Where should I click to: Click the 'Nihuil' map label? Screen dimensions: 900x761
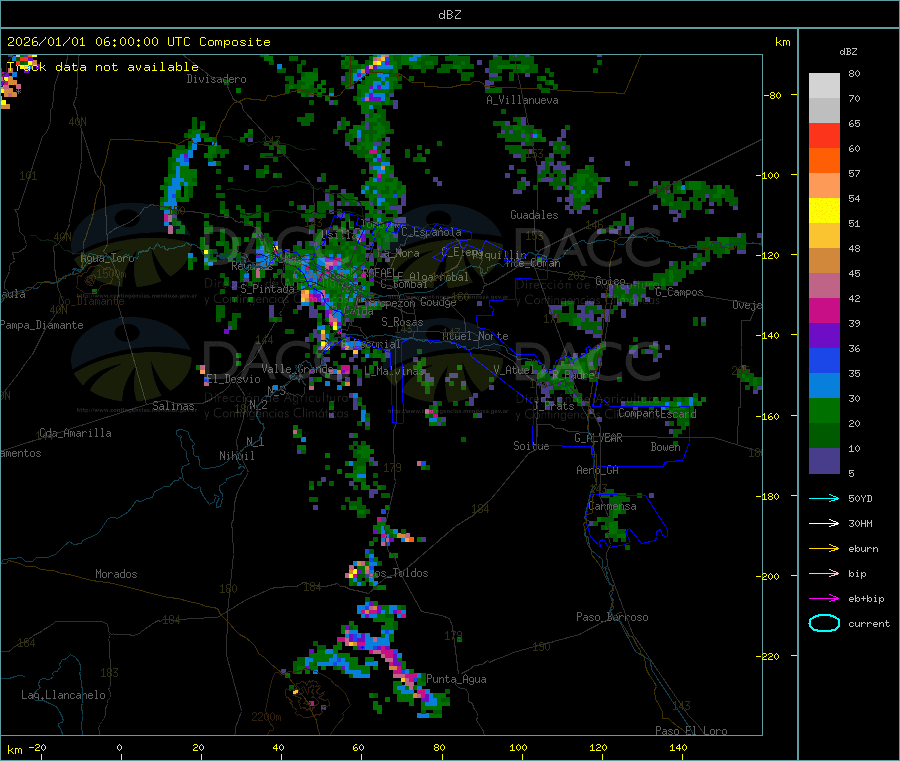point(236,456)
